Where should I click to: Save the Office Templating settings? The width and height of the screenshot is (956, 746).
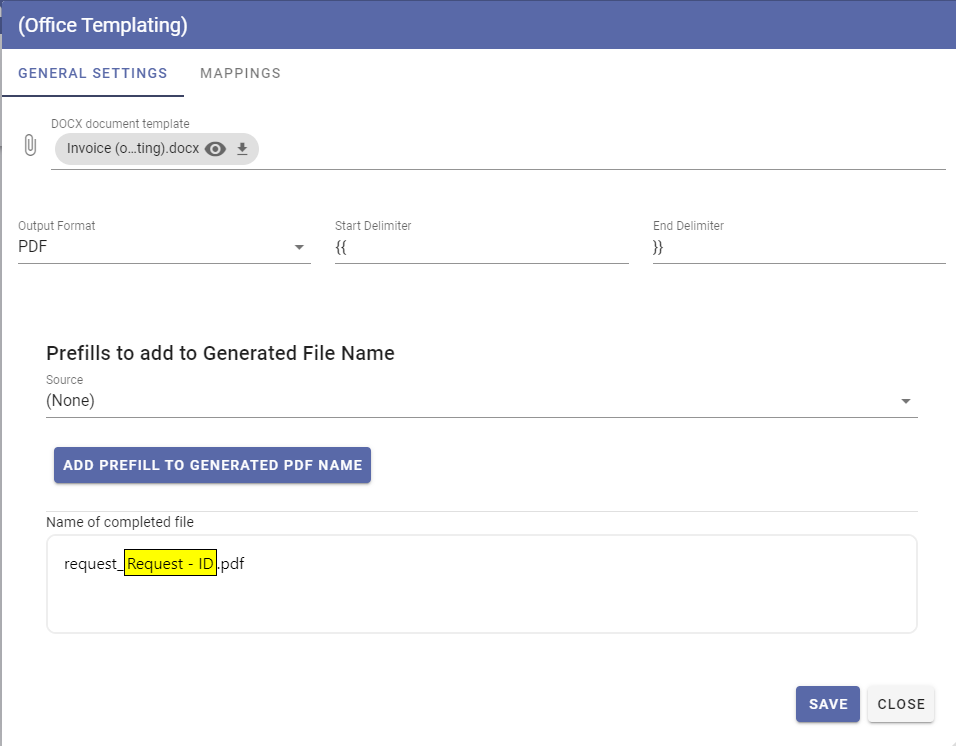[827, 704]
